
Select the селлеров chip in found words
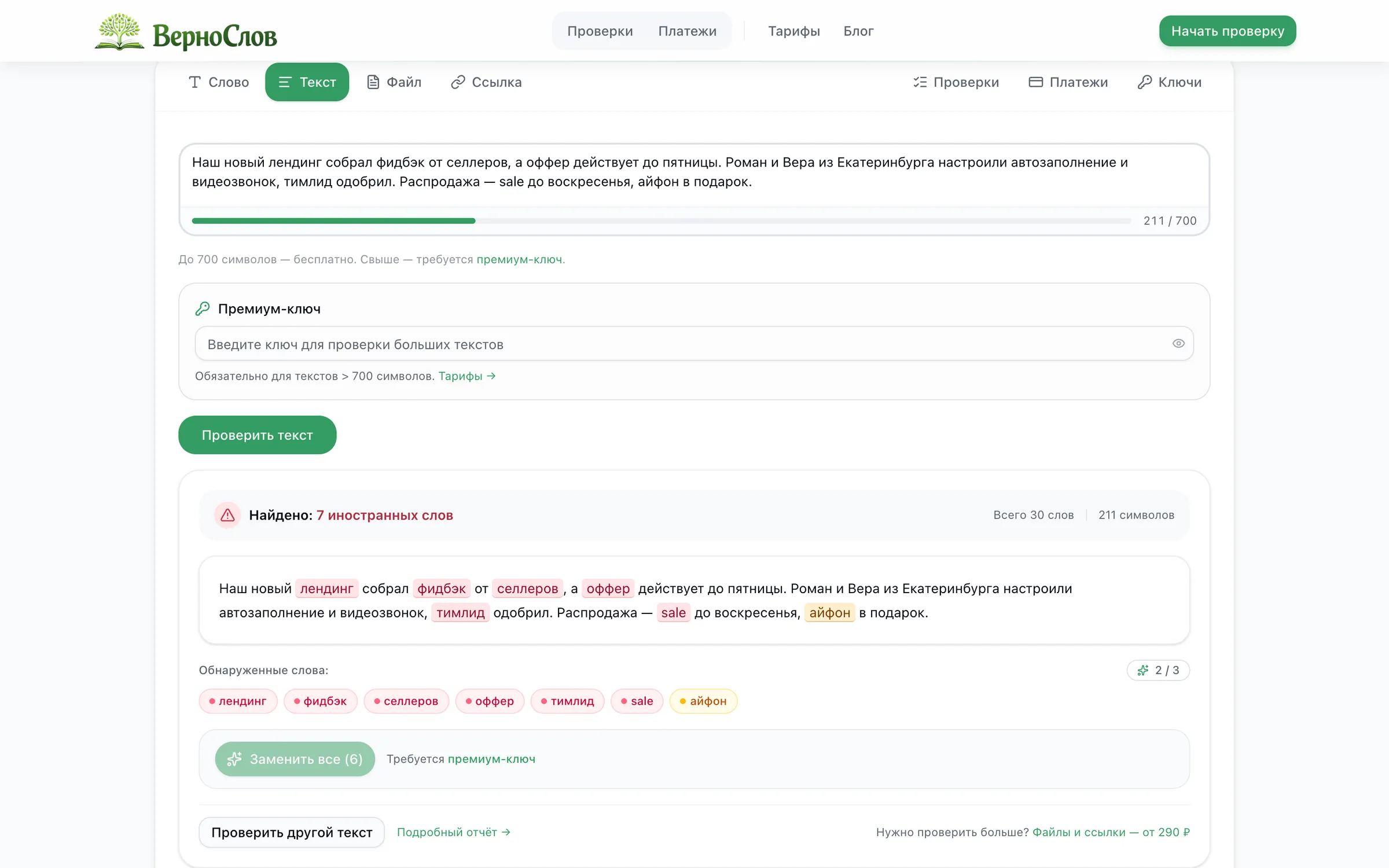(406, 701)
